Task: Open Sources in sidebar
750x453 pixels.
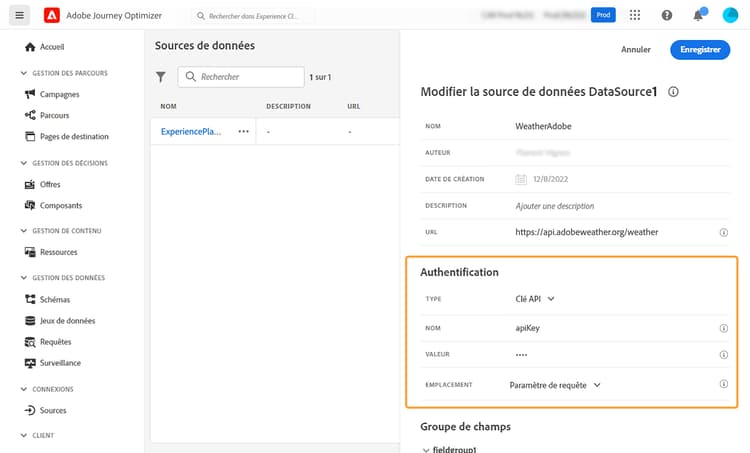Action: pos(53,410)
